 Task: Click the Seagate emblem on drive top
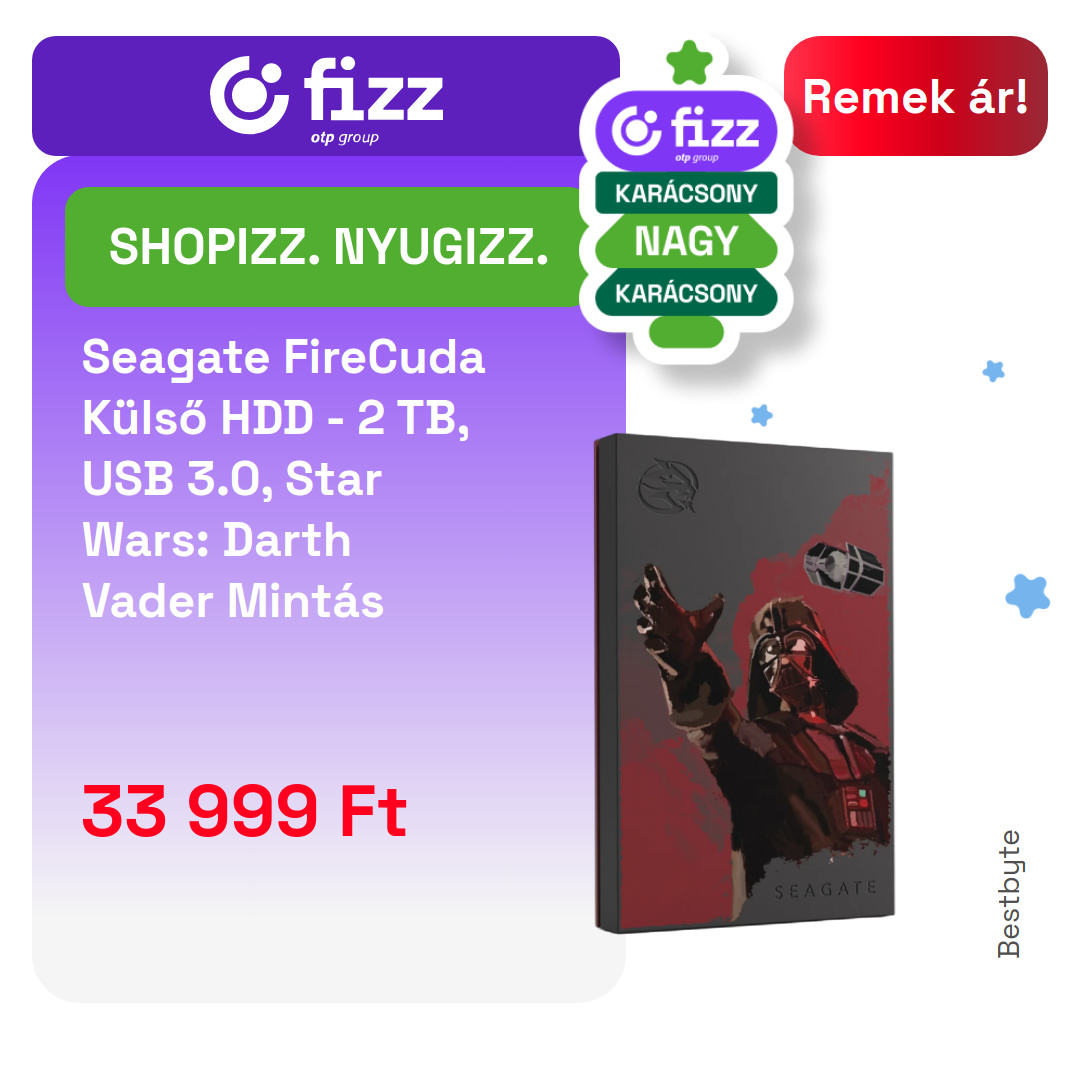tap(668, 486)
